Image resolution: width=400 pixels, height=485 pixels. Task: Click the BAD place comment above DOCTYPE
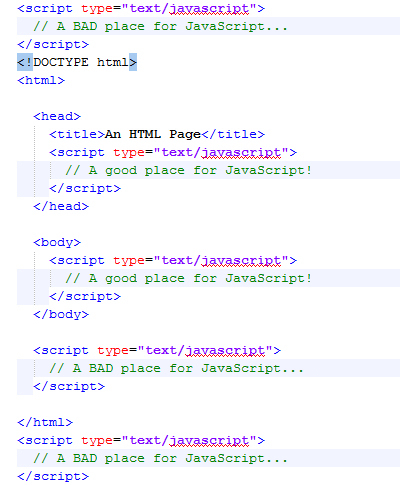160,26
